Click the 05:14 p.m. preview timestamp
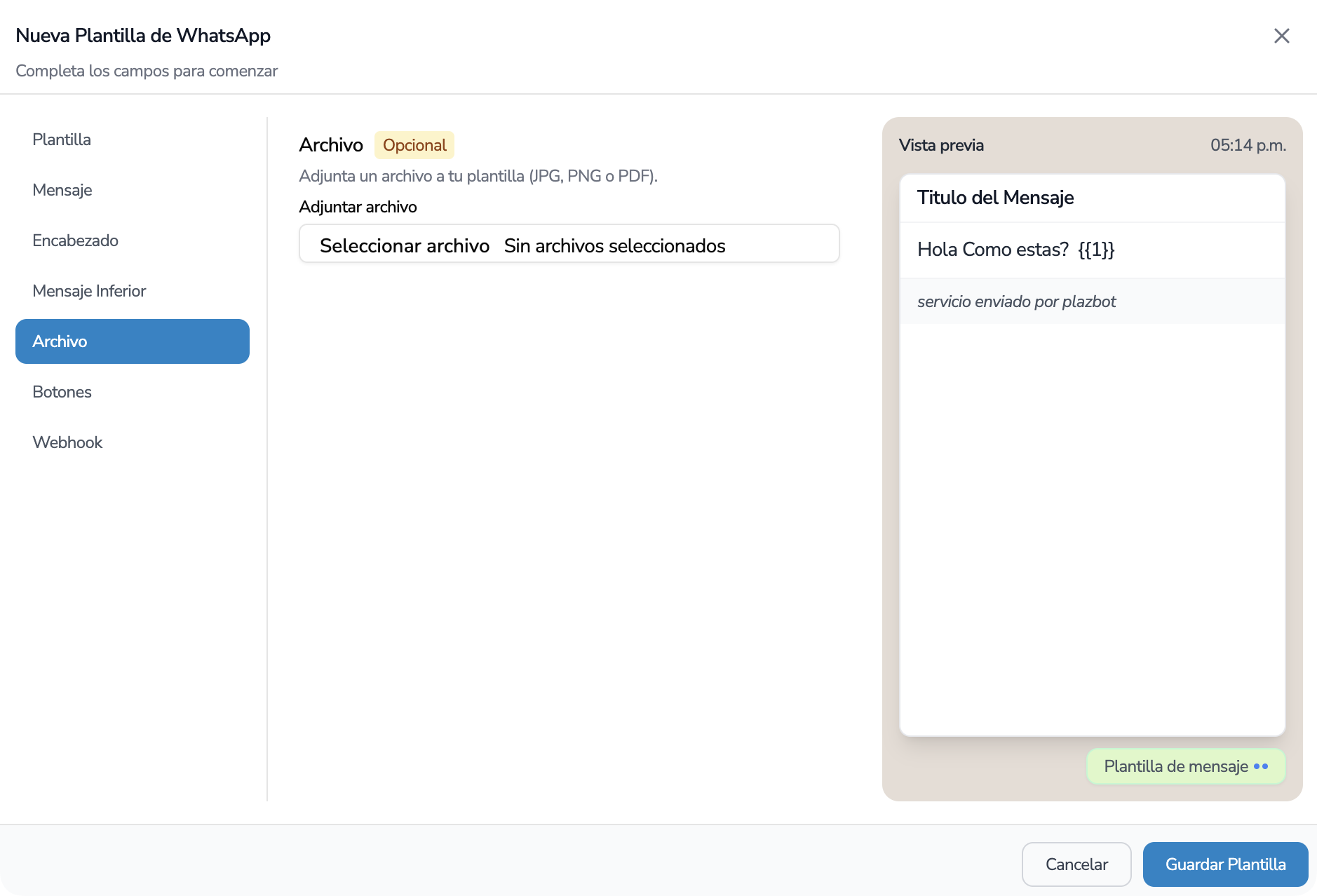Image resolution: width=1317 pixels, height=896 pixels. 1248,145
